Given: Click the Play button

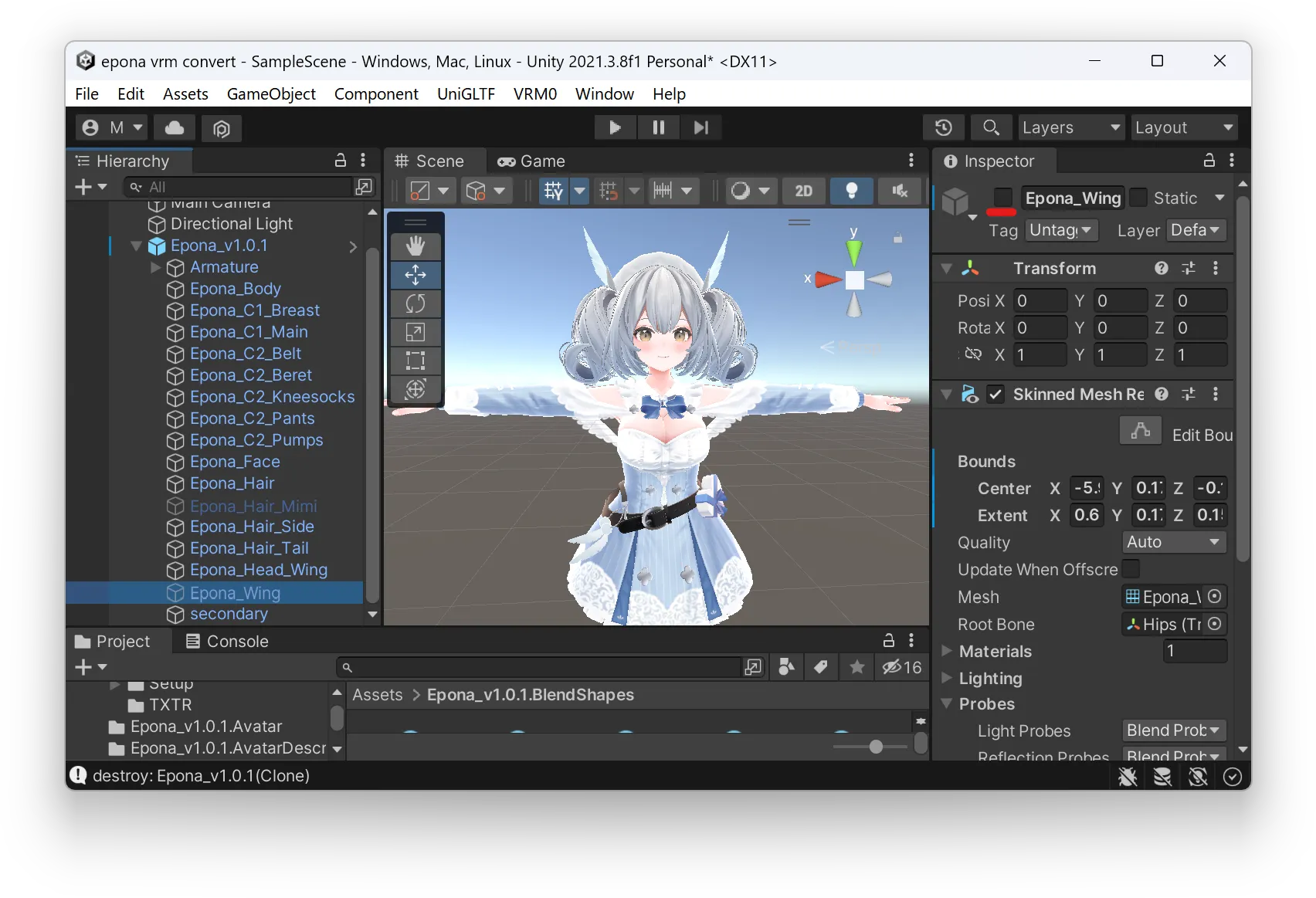Looking at the screenshot, I should [x=616, y=127].
